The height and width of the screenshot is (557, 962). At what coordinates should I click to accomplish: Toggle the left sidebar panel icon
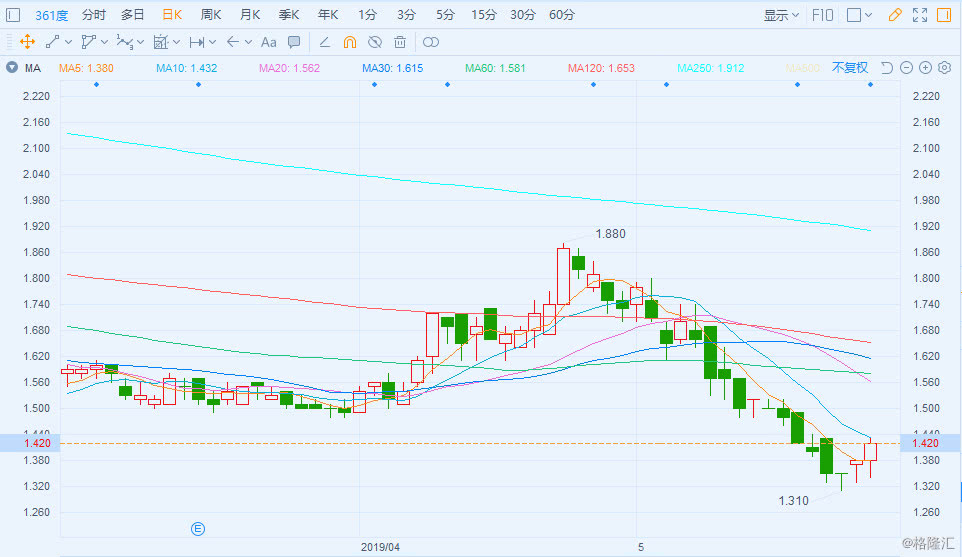(13, 15)
